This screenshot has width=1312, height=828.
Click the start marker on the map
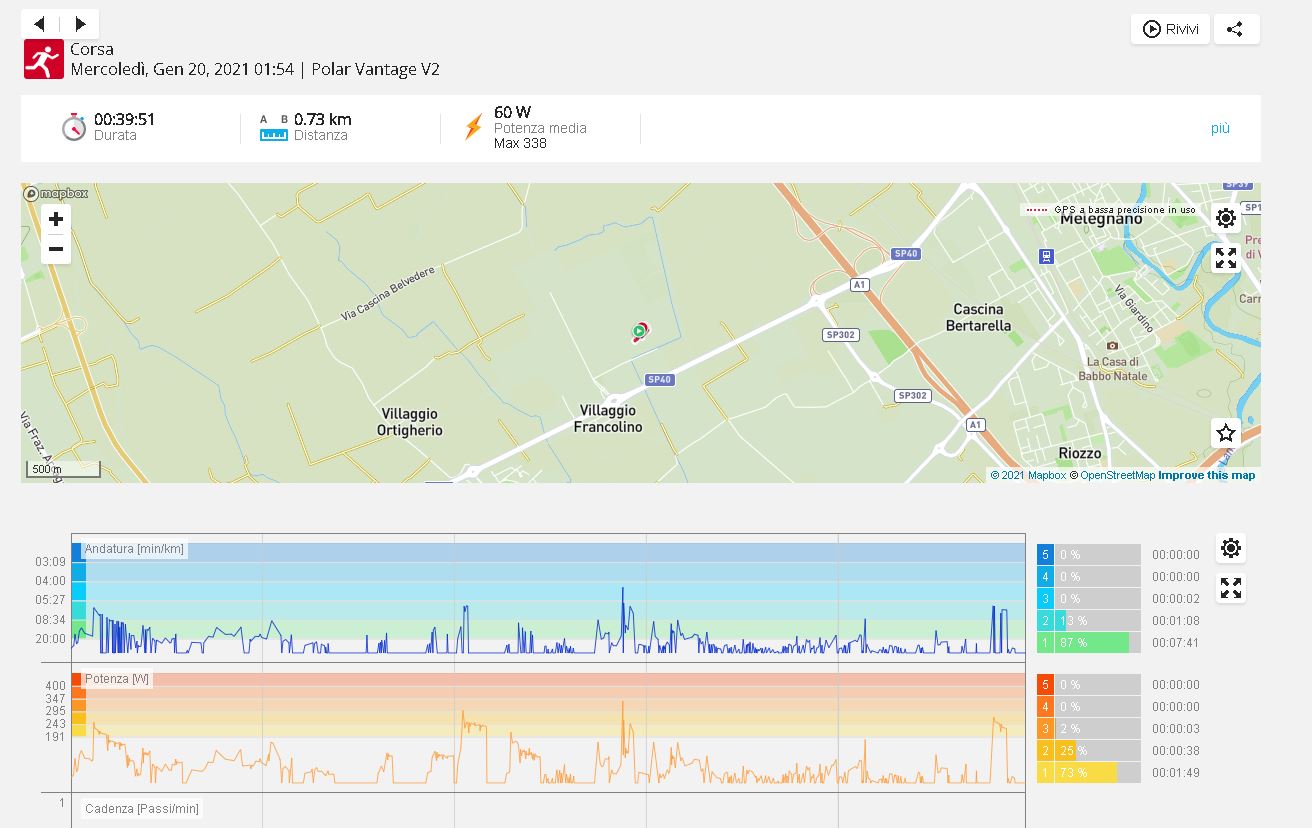[x=639, y=332]
